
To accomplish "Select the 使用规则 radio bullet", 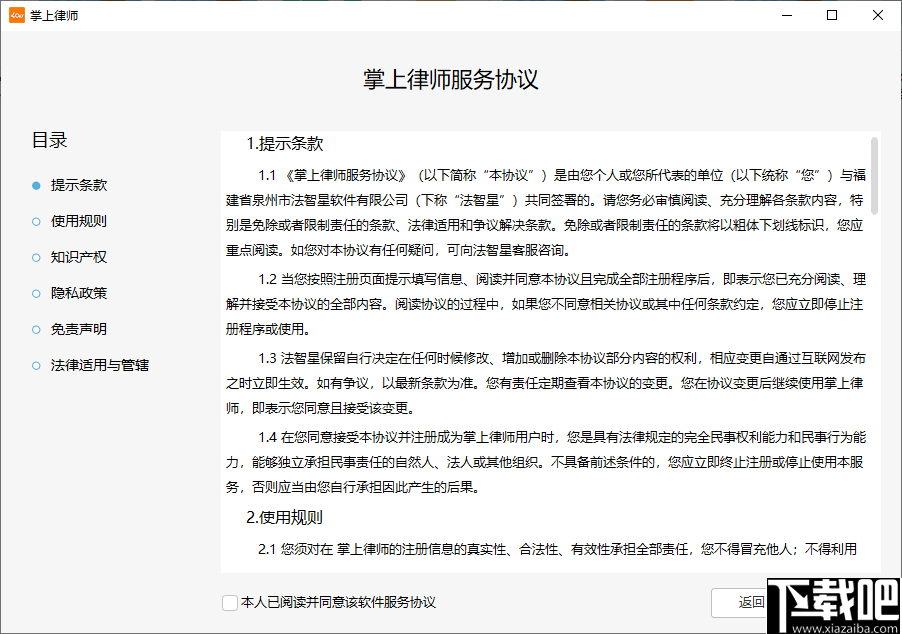I will tap(34, 221).
